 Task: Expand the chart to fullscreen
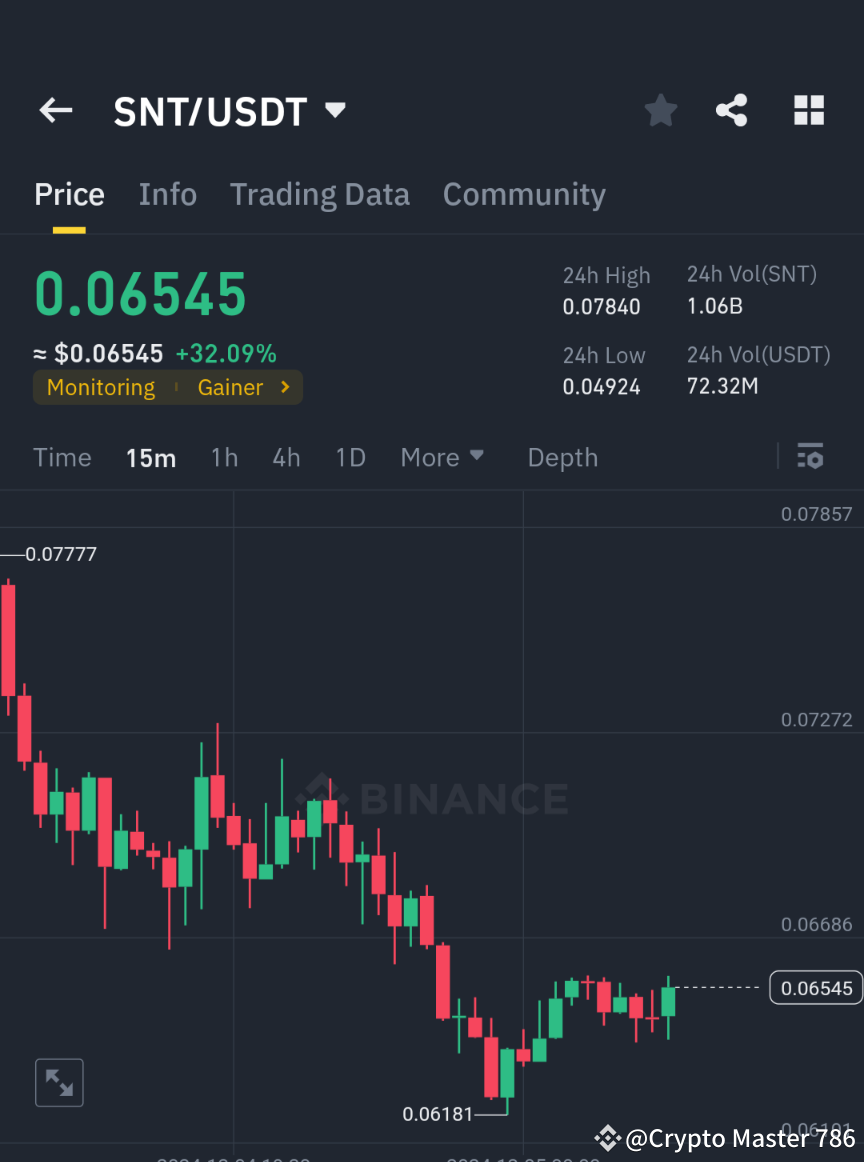click(x=59, y=1082)
